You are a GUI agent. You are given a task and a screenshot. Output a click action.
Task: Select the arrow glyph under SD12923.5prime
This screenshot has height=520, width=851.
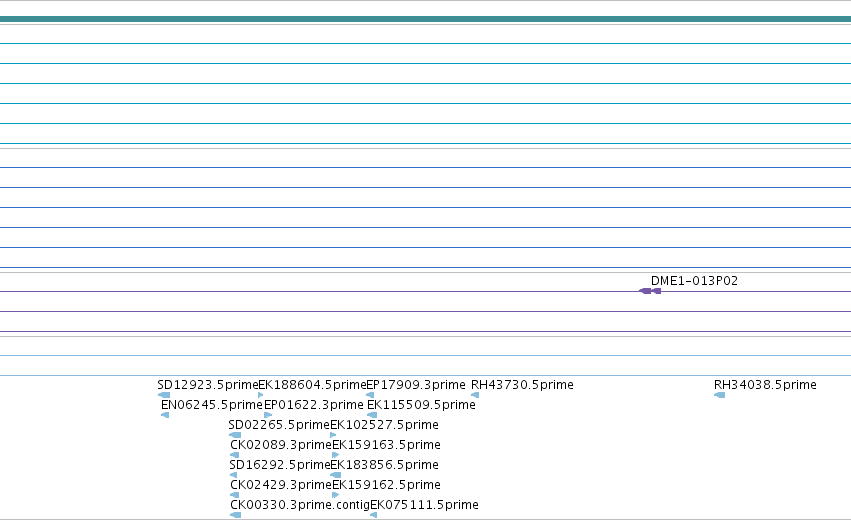[164, 395]
